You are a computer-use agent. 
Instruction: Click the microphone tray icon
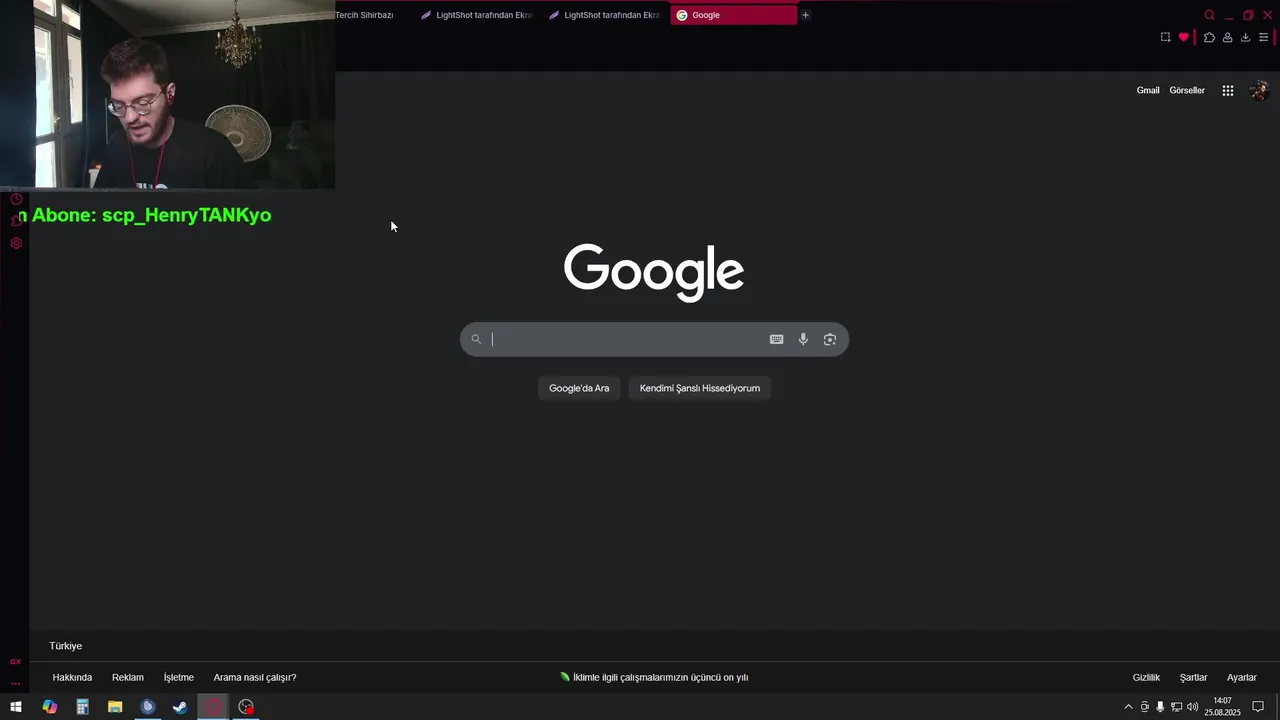click(x=1160, y=707)
